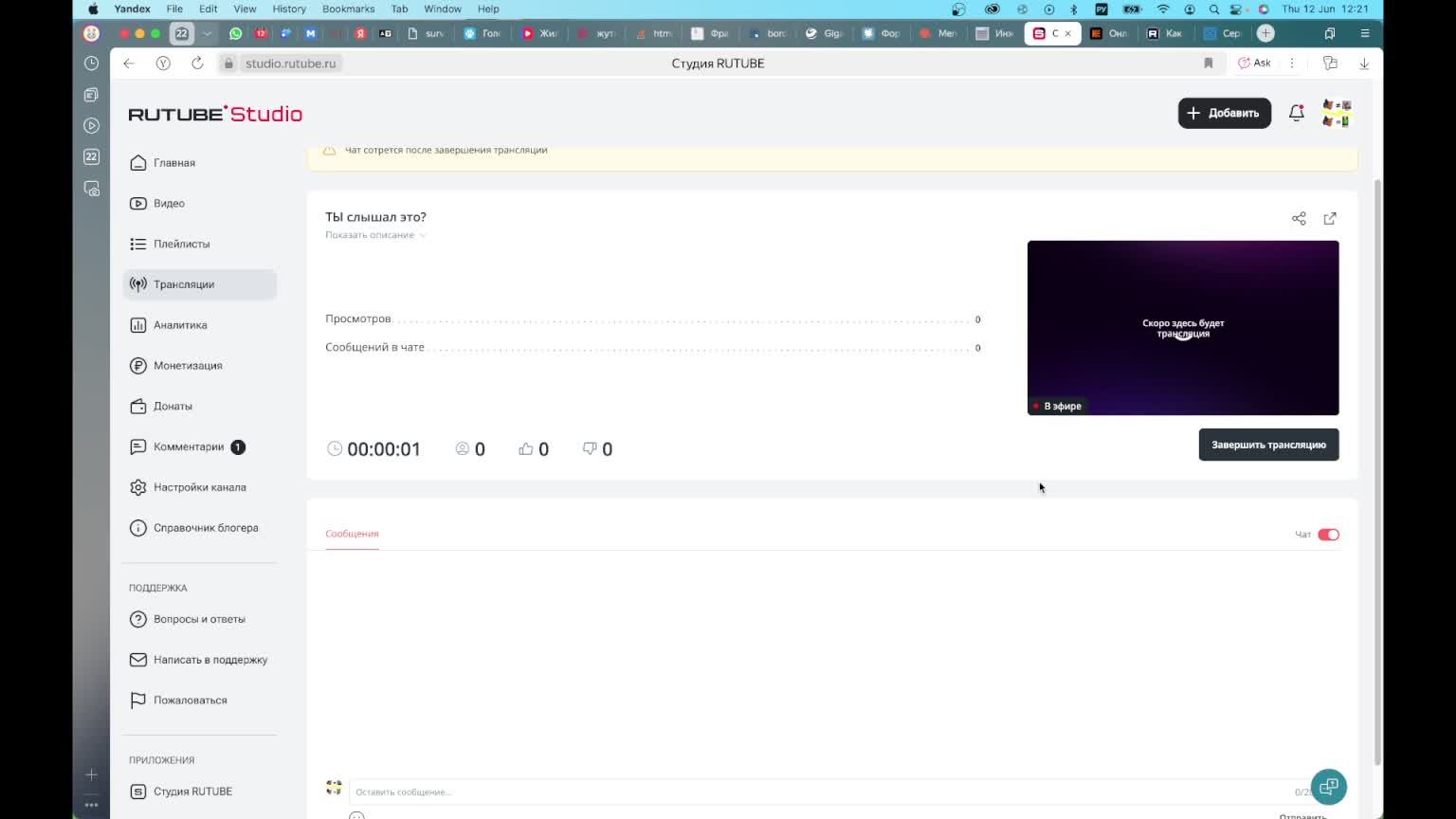Open a new browser tab
Image resolution: width=1456 pixels, height=819 pixels.
pos(1265,33)
